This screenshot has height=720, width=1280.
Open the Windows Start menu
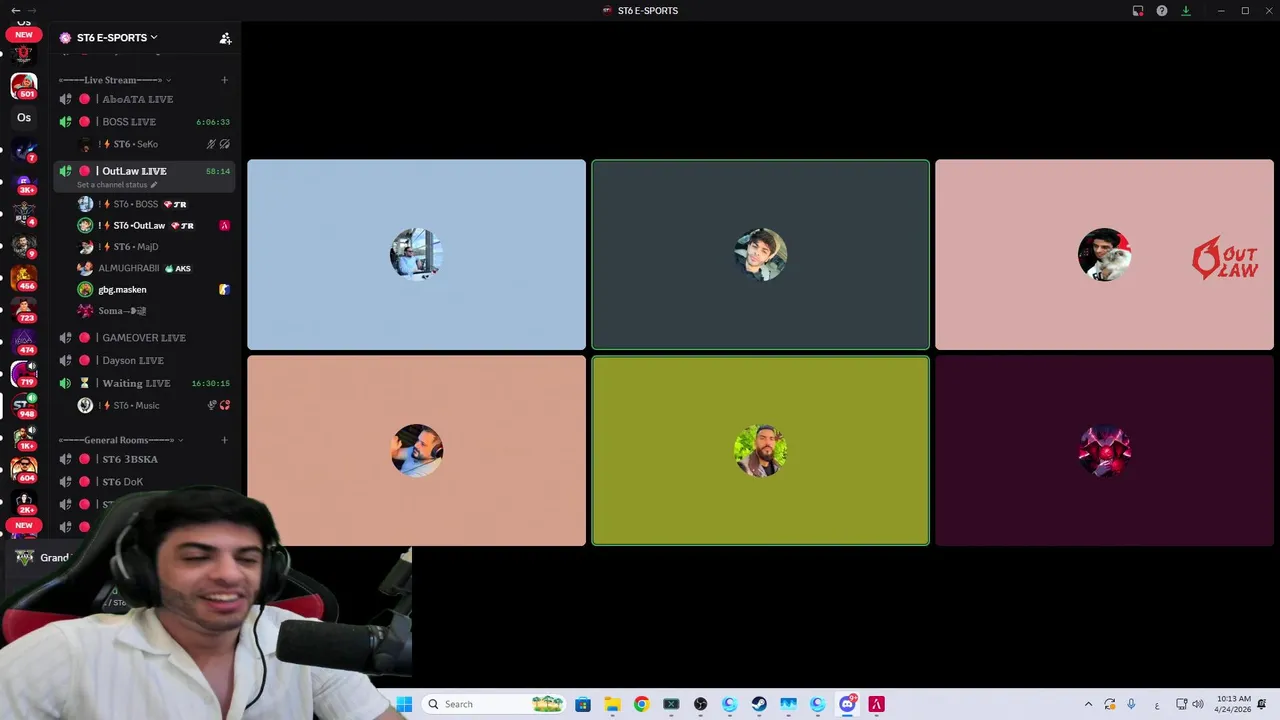404,704
